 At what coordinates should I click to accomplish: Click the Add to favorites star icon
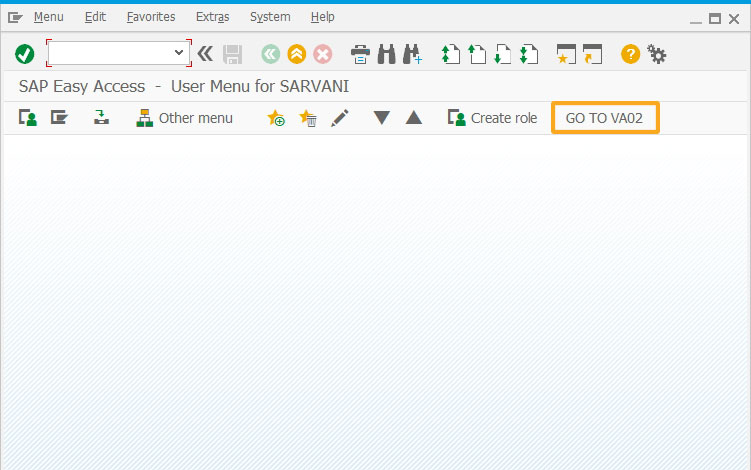pos(276,118)
